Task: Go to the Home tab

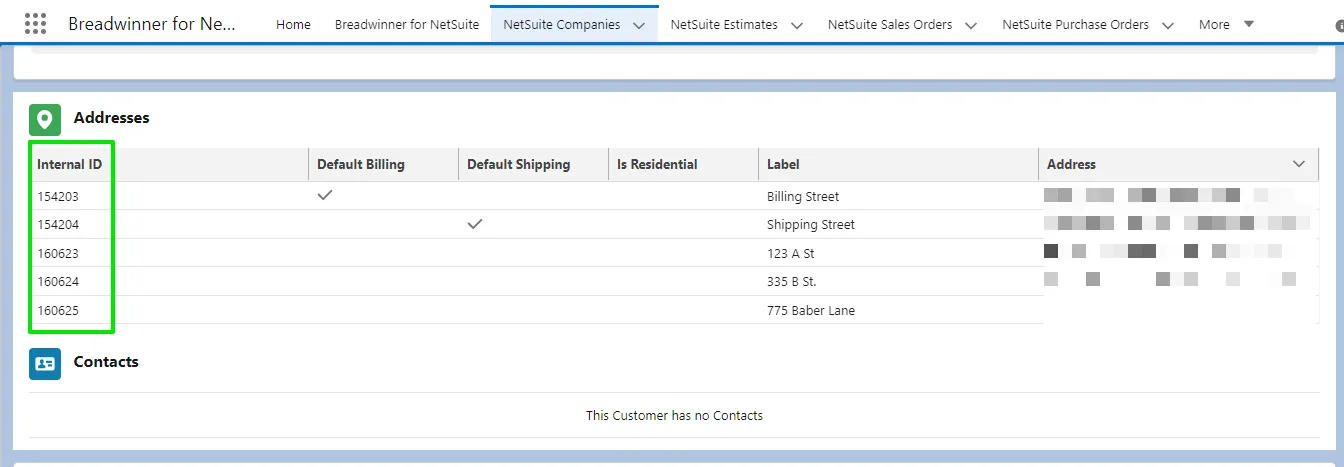Action: (x=293, y=24)
